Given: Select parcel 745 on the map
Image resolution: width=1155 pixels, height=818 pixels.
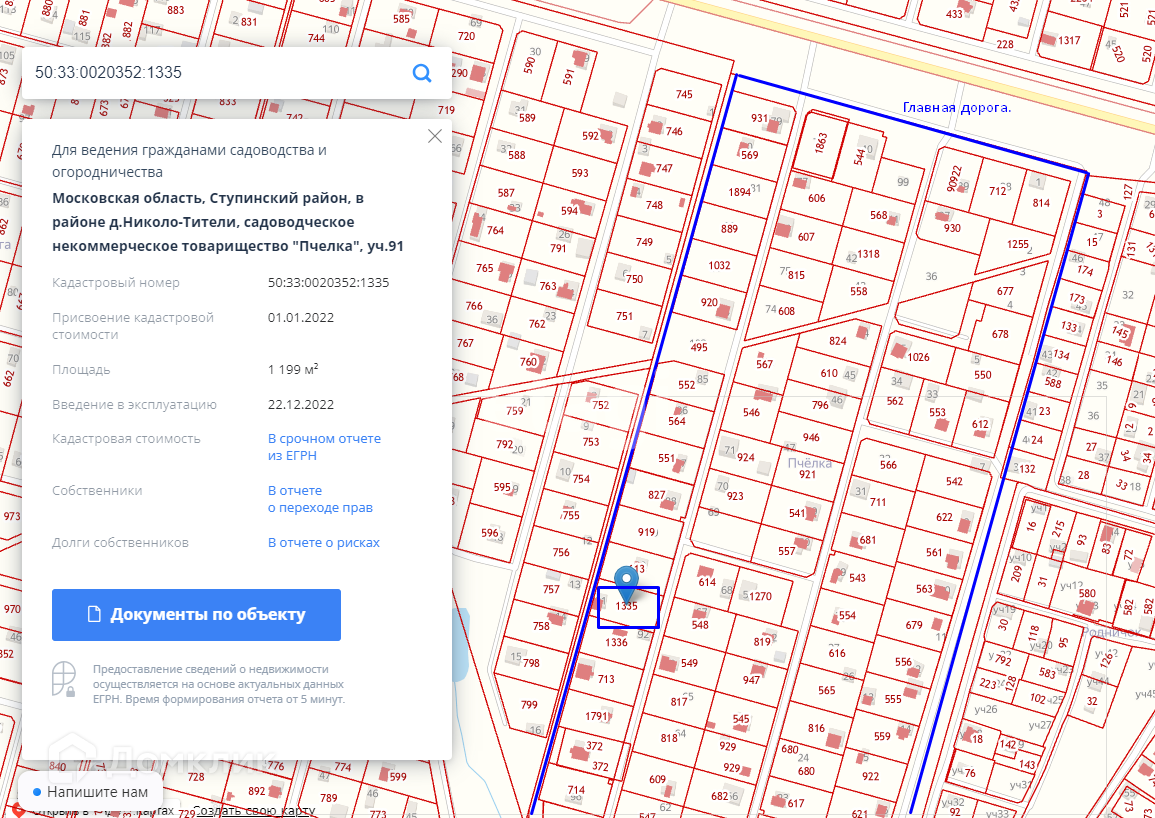Looking at the screenshot, I should [684, 94].
